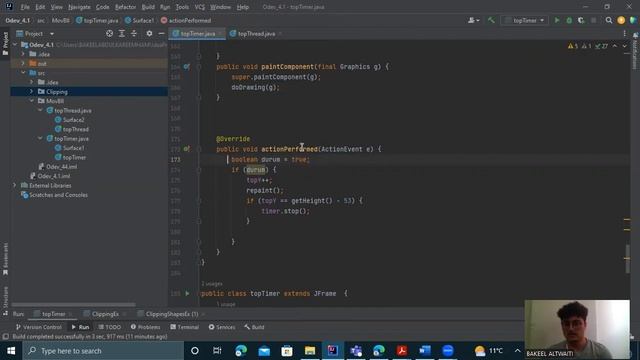Go to next highlighted error arrow
Viewport: 640px width, 360px height.
pos(624,46)
